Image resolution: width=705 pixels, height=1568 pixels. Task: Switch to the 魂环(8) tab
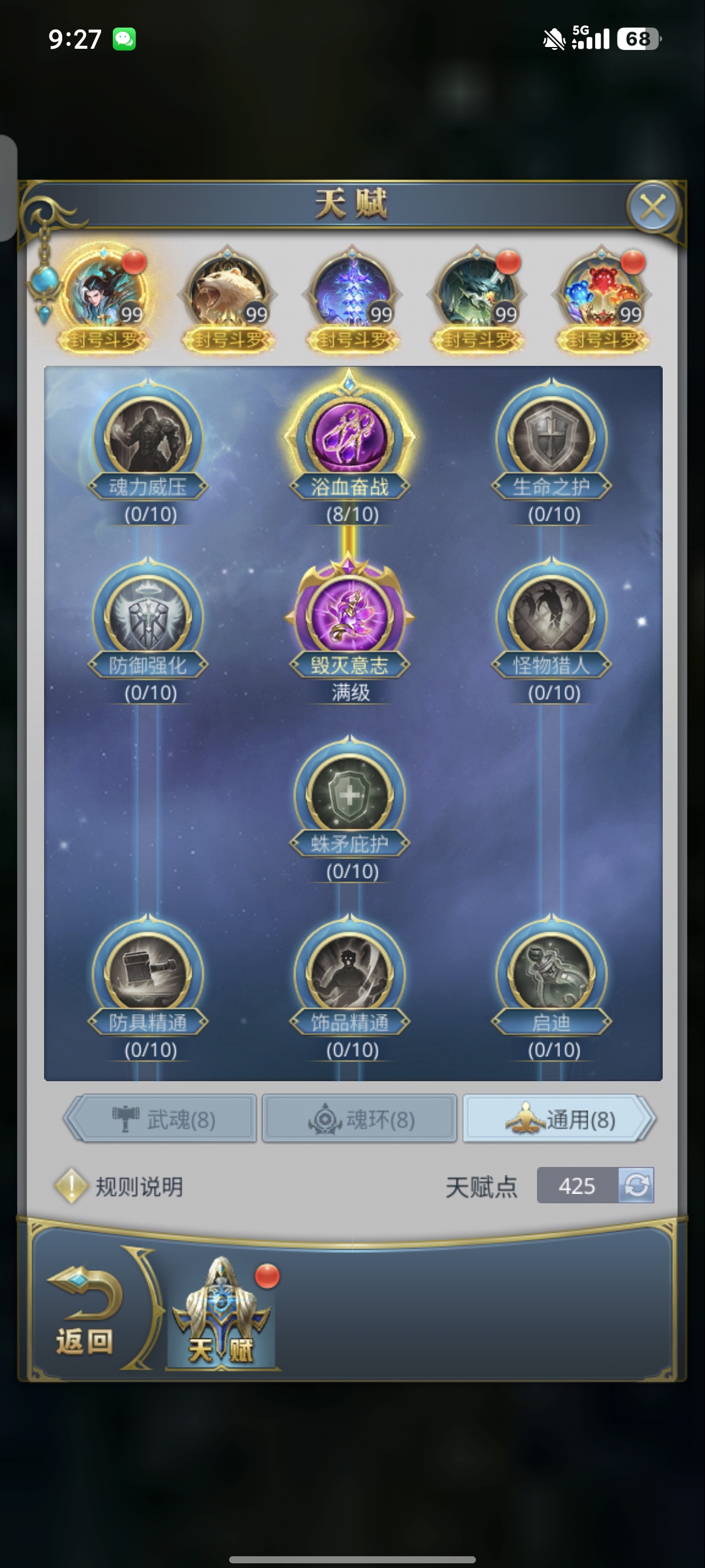pyautogui.click(x=359, y=1118)
